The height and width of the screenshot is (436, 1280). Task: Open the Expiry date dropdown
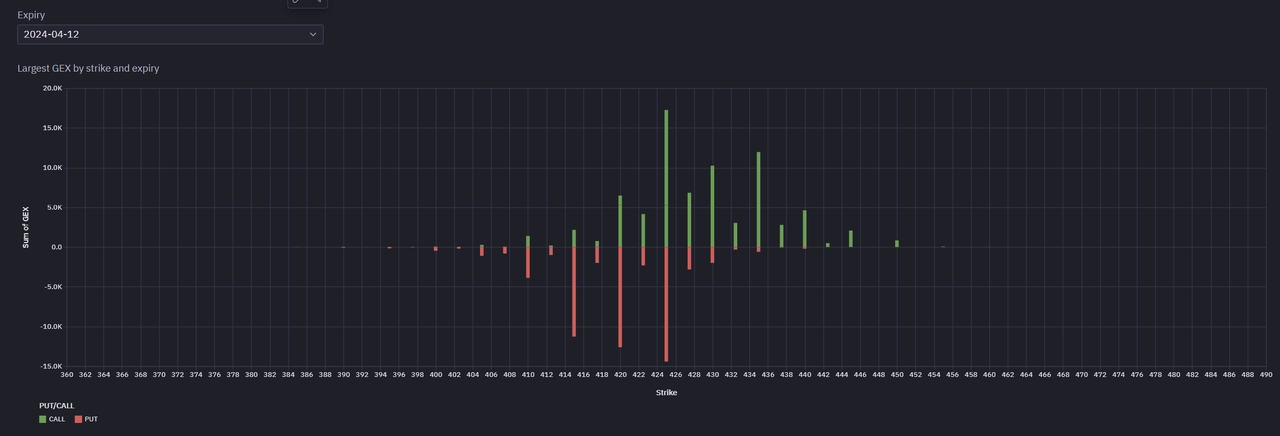tap(169, 34)
